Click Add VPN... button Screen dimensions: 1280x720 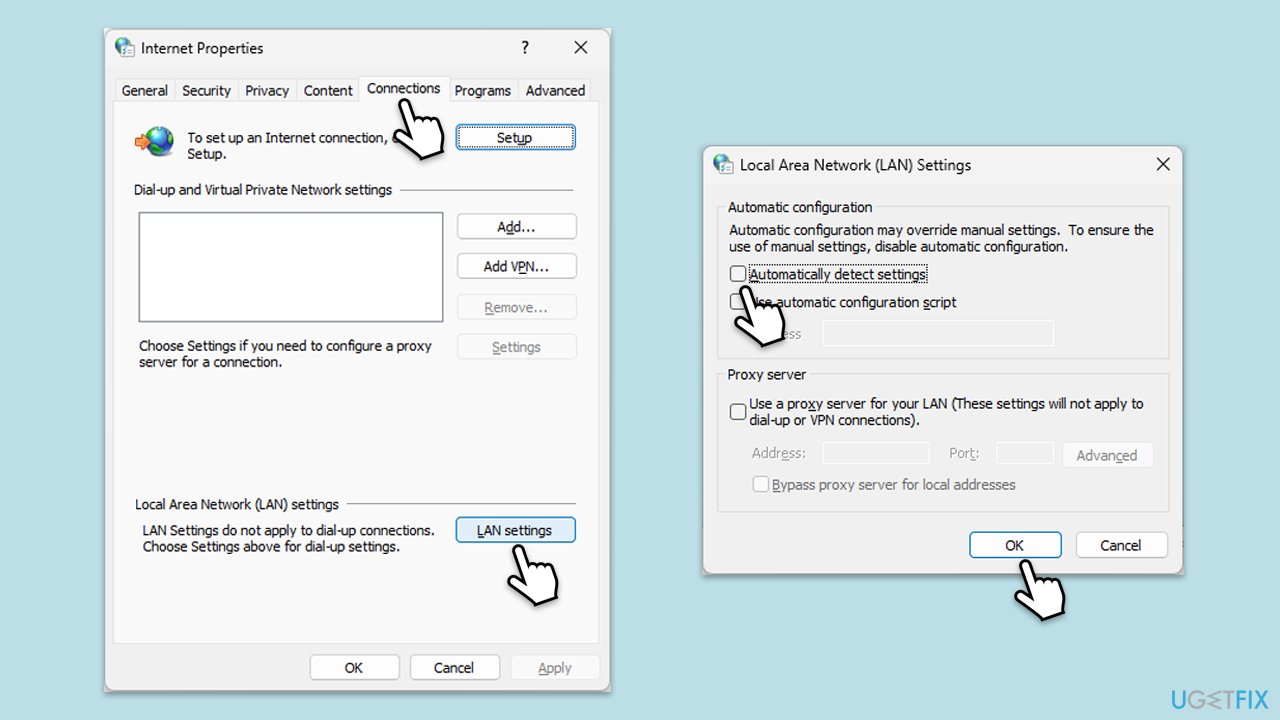click(x=517, y=266)
